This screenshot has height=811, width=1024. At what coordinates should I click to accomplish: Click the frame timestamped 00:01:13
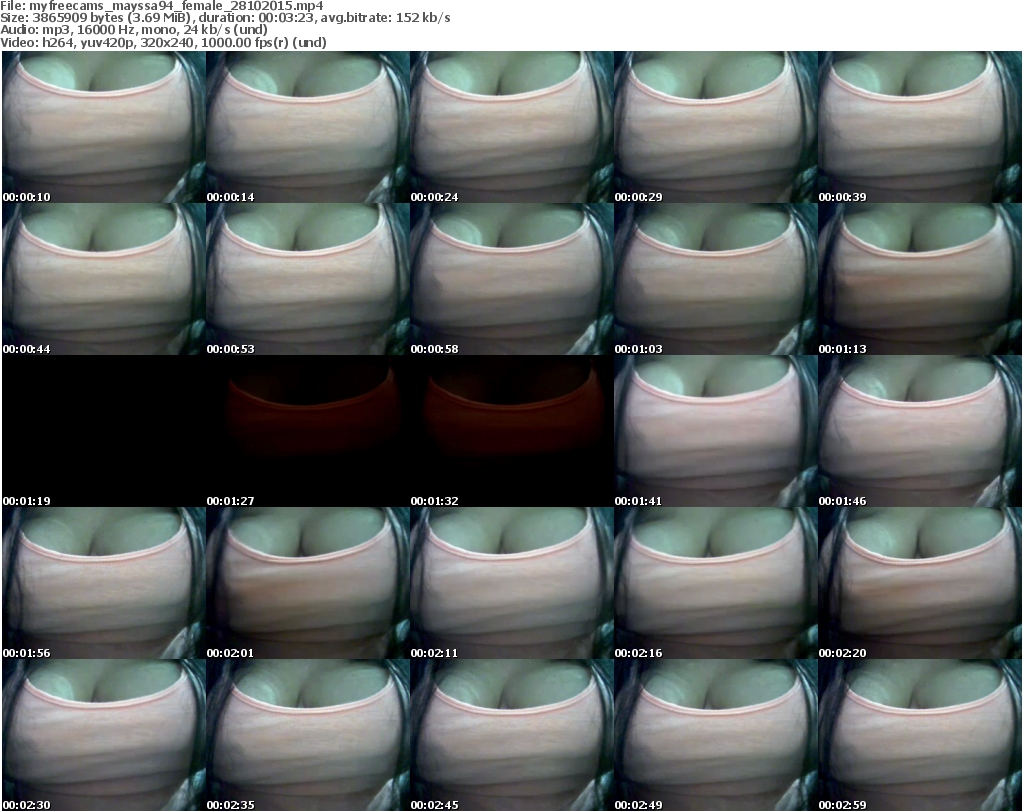coord(920,279)
